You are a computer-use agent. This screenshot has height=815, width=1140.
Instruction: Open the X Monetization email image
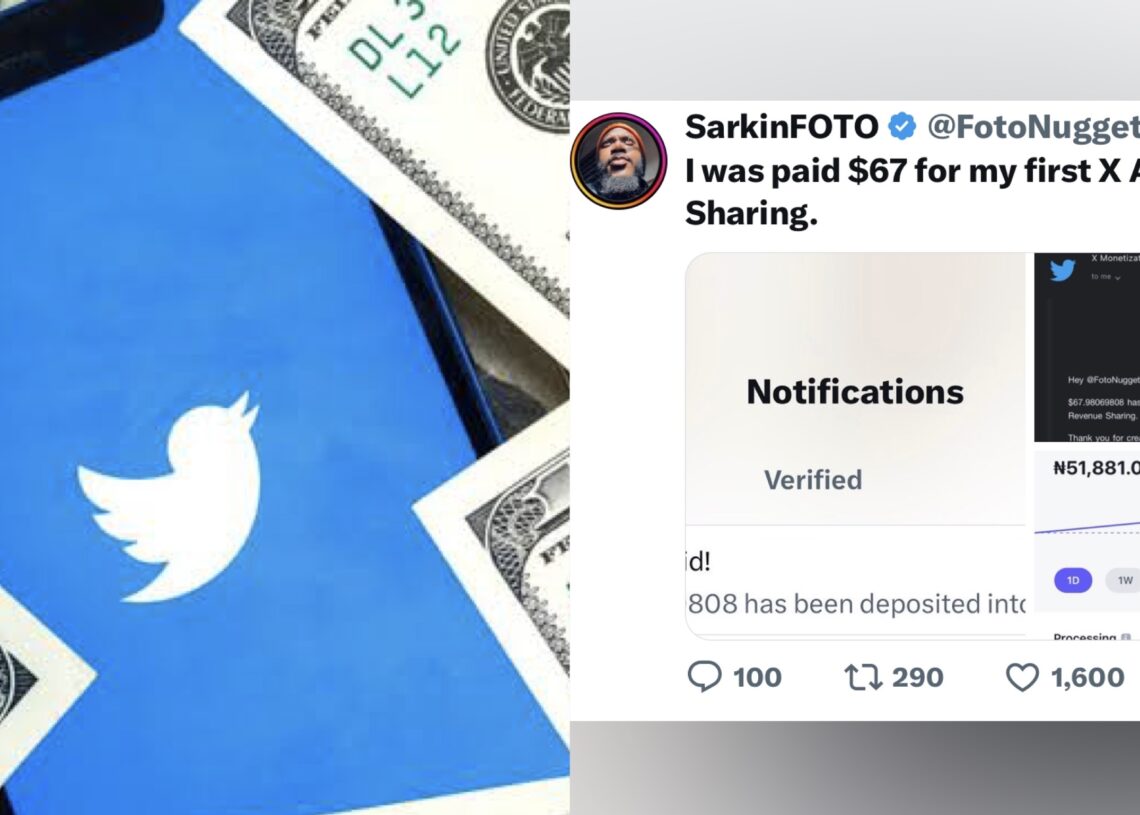click(x=1087, y=347)
